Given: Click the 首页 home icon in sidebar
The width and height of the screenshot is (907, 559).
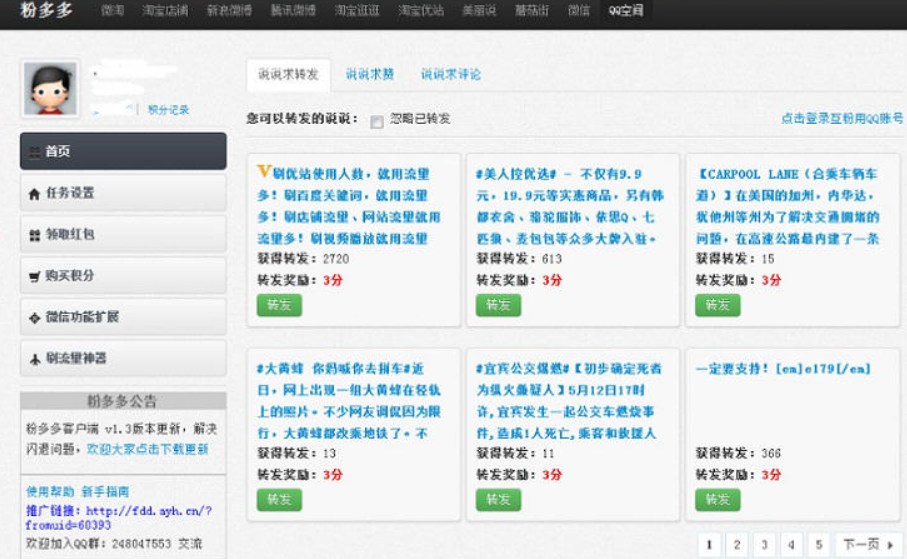Looking at the screenshot, I should coord(34,152).
